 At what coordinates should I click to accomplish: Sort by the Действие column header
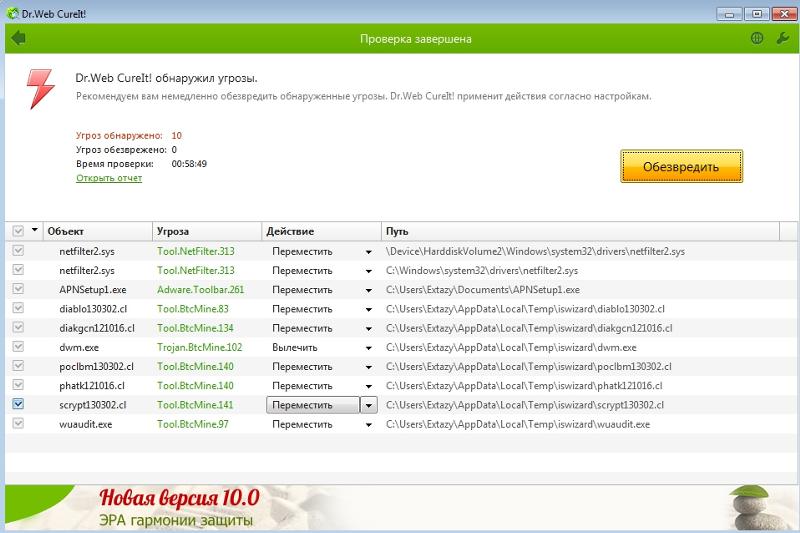point(321,231)
